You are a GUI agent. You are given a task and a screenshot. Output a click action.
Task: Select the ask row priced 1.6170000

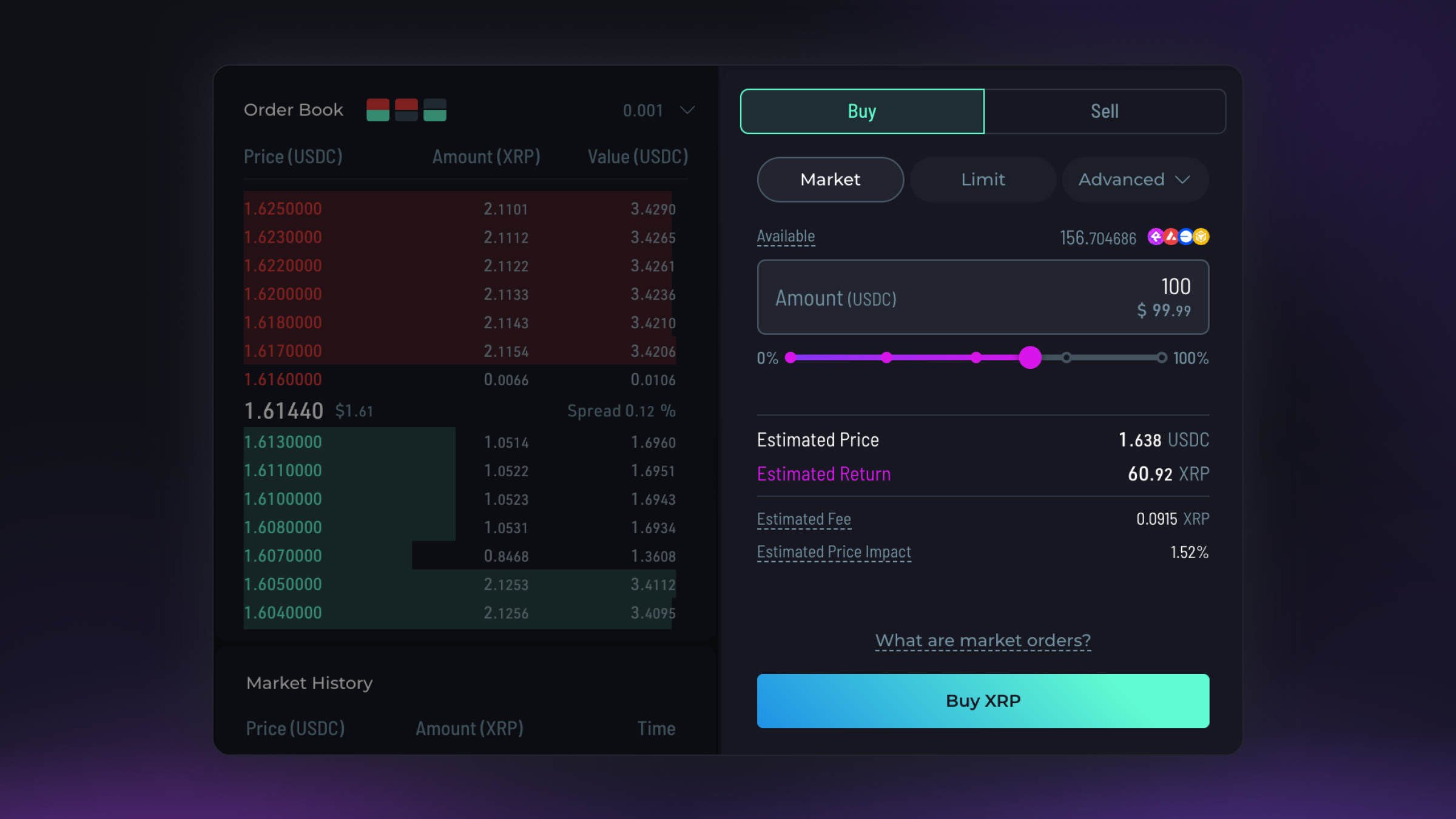click(460, 351)
